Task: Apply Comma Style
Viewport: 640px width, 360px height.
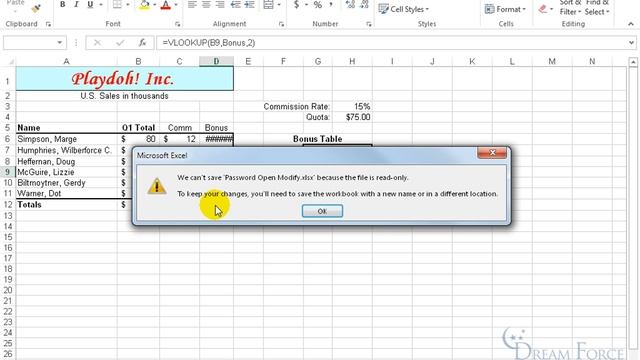Action: point(331,4)
